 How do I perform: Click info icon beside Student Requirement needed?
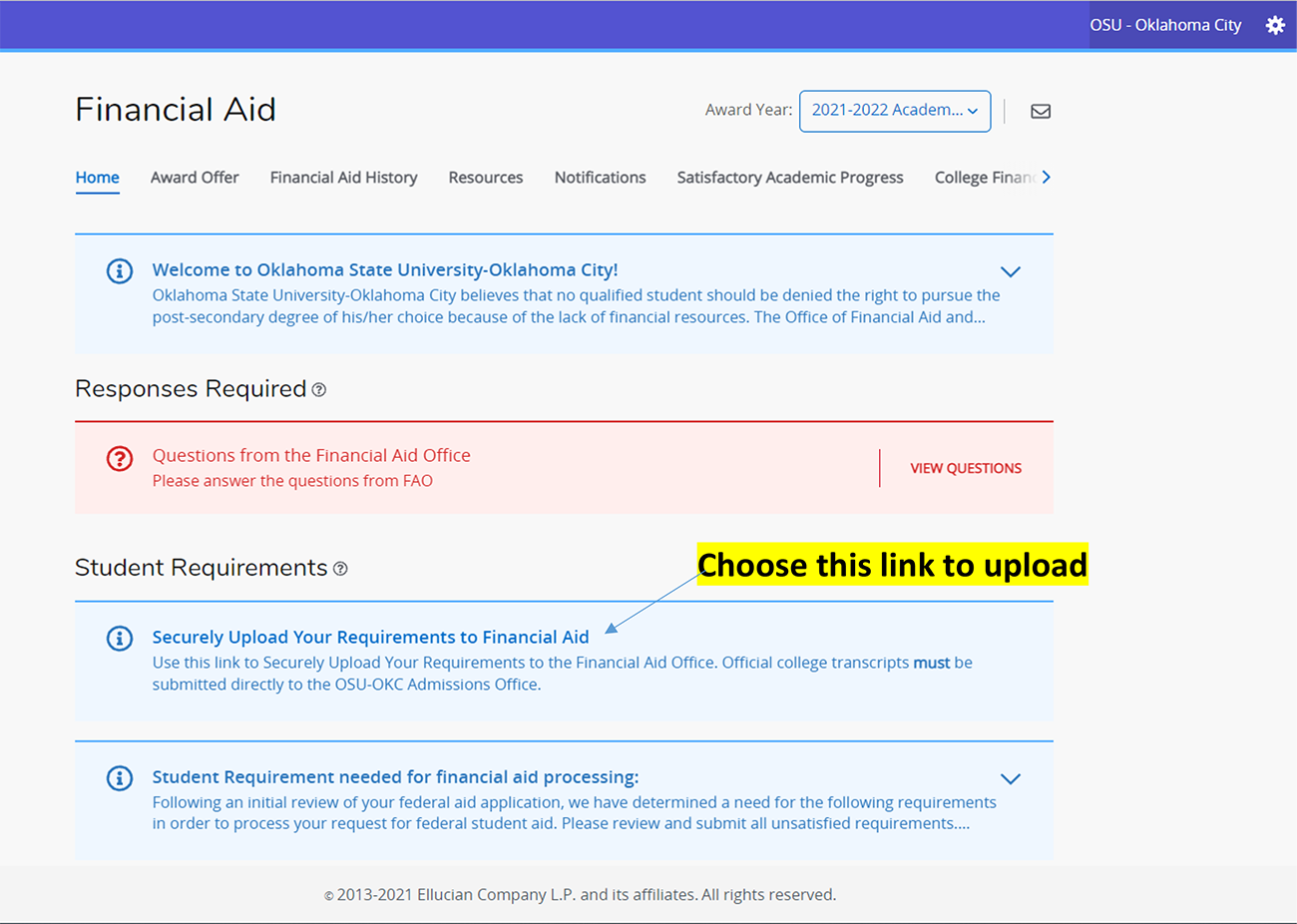(x=120, y=778)
